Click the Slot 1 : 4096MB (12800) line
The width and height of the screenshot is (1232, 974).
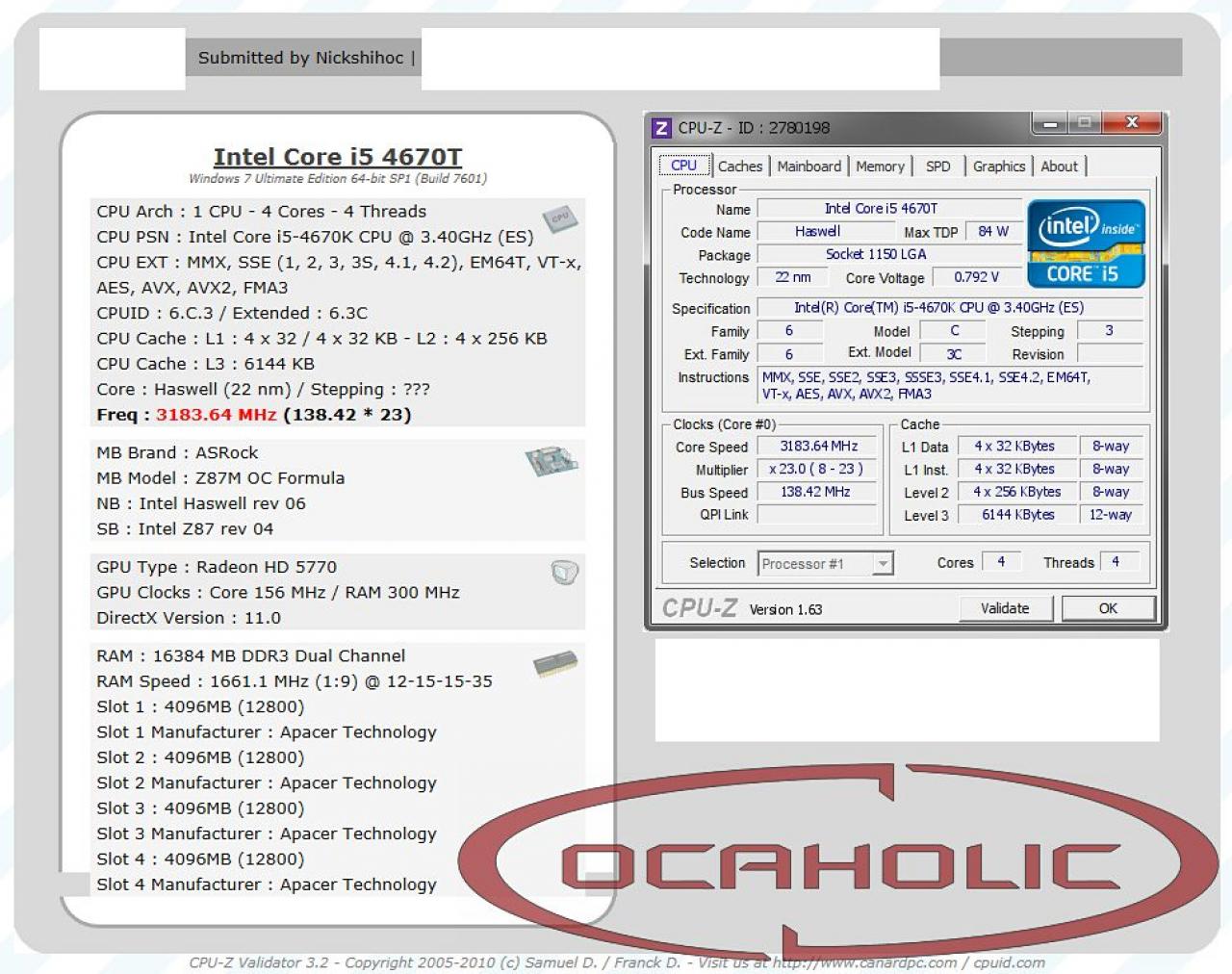click(200, 707)
